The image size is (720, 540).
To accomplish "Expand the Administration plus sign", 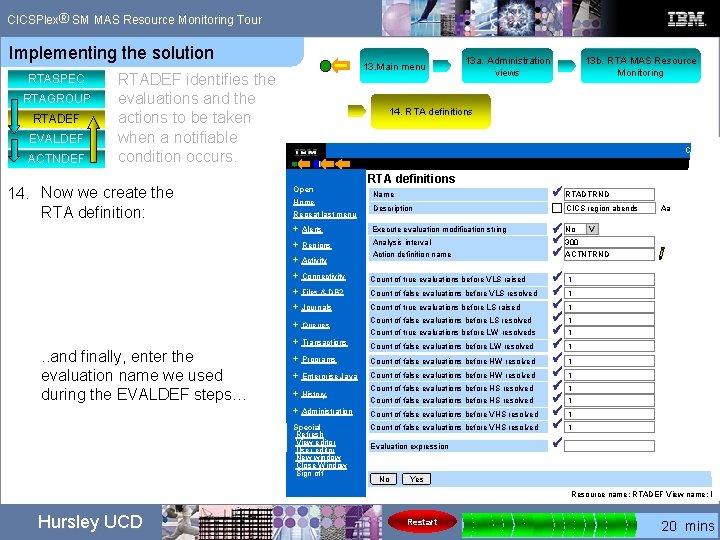I will (296, 411).
